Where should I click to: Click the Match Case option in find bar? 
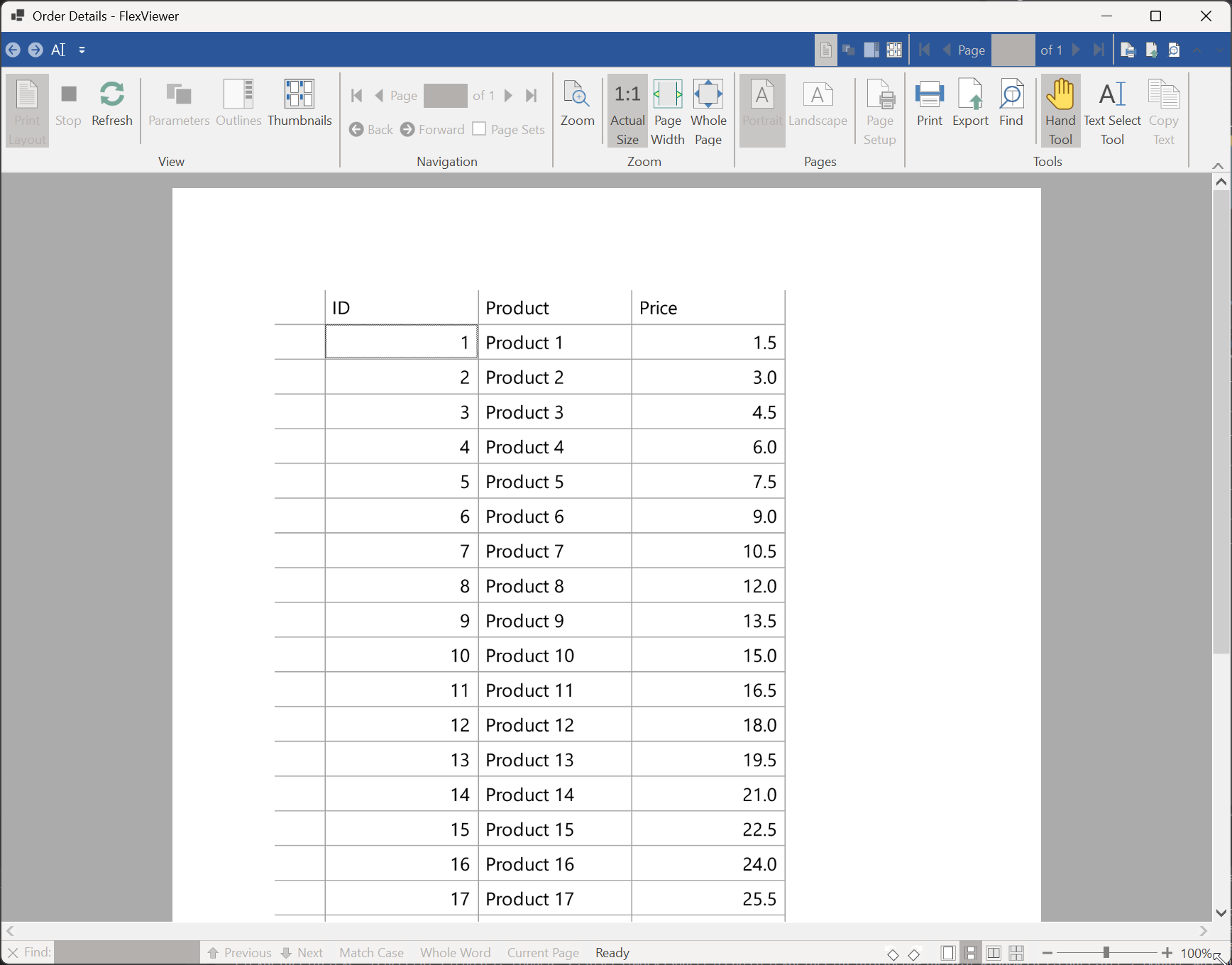coord(371,953)
